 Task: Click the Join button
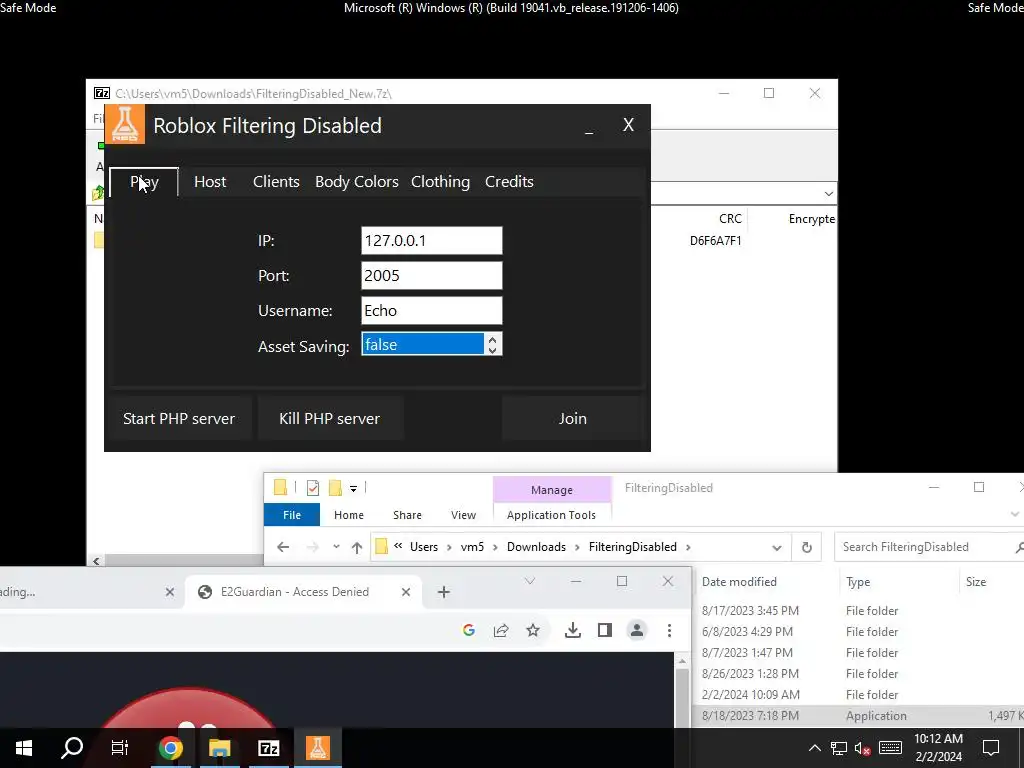click(572, 419)
